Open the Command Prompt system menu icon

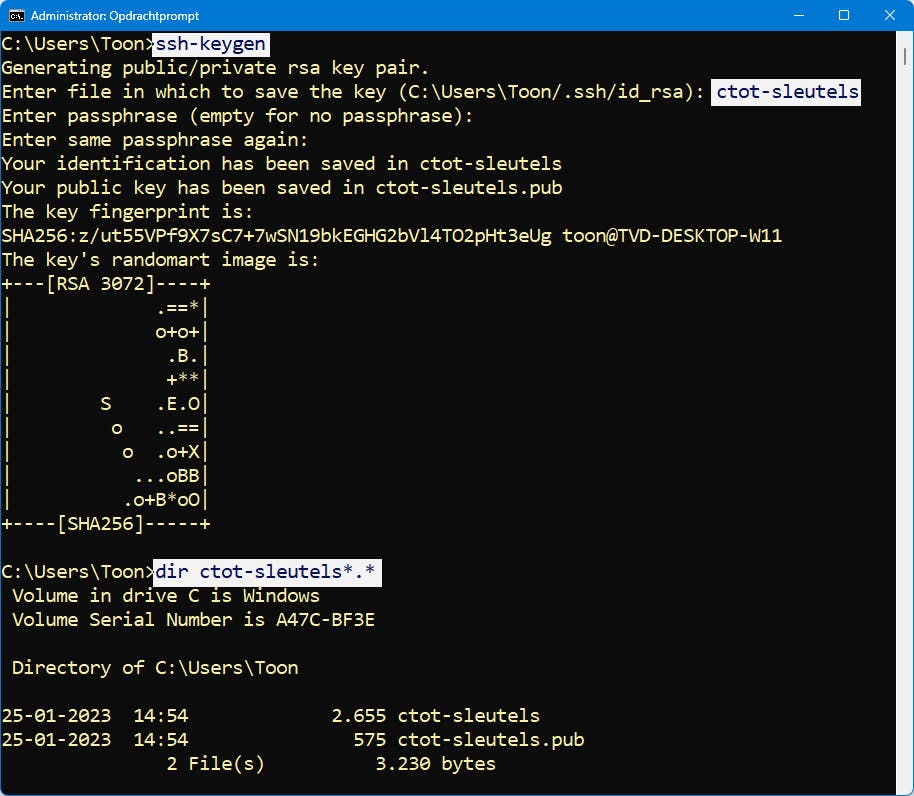16,16
